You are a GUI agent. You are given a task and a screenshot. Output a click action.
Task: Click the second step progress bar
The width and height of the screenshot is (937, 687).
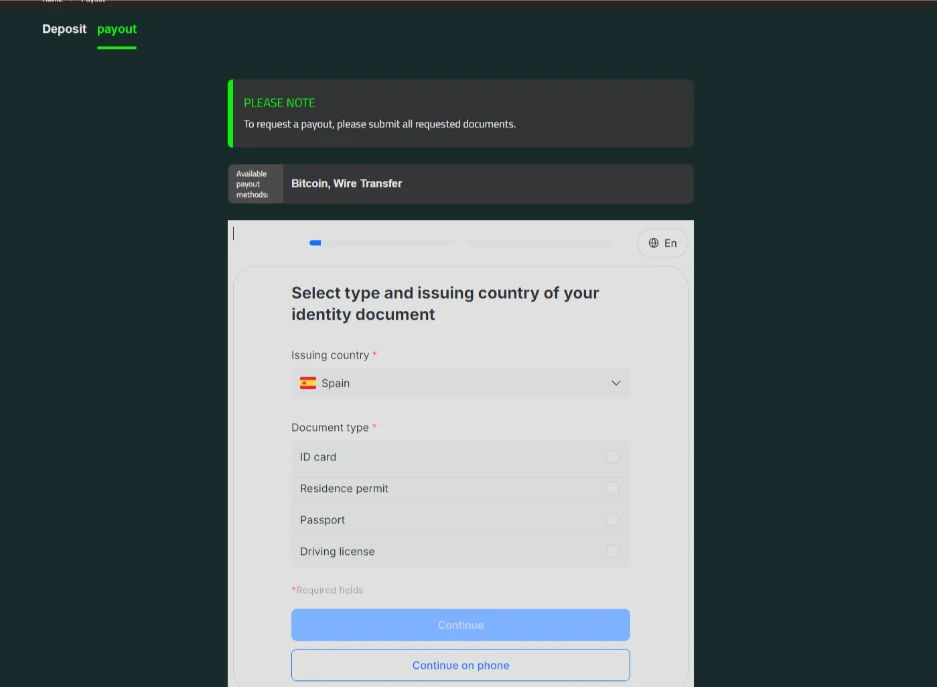coord(538,242)
